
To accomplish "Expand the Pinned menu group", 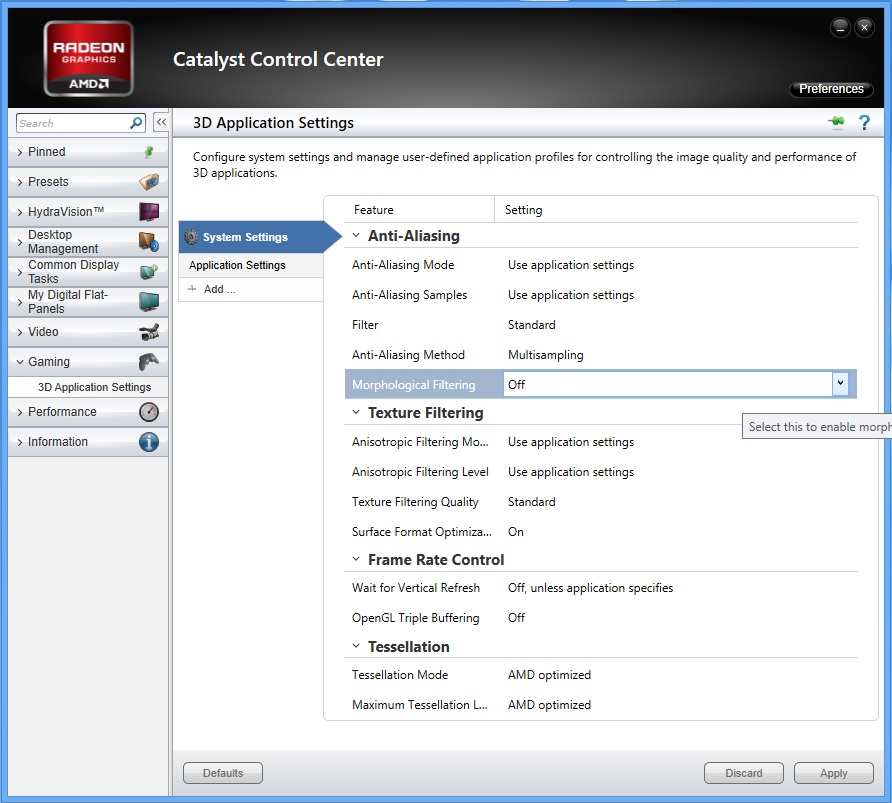I will [20, 152].
